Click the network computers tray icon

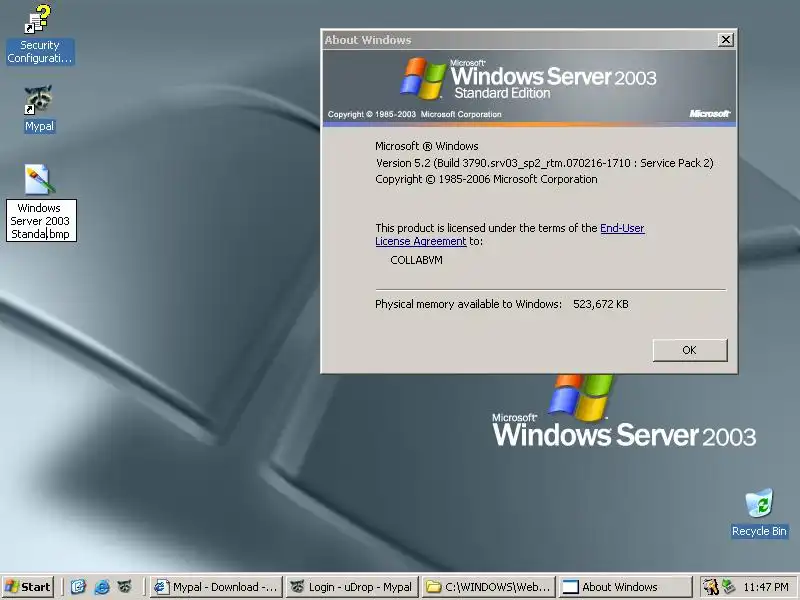[728, 587]
